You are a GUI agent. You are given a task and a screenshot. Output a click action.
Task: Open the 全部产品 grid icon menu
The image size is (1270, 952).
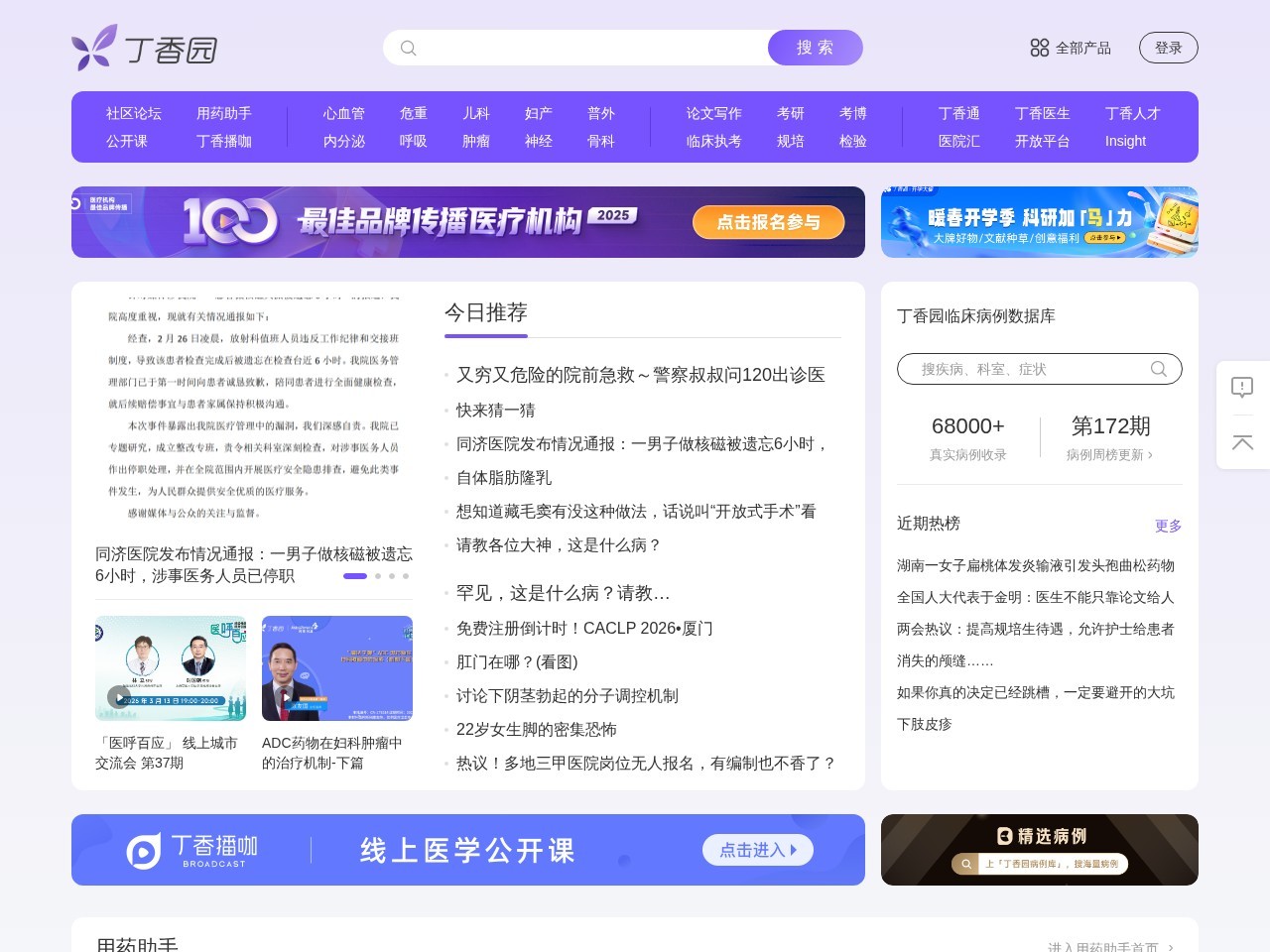click(x=1039, y=47)
